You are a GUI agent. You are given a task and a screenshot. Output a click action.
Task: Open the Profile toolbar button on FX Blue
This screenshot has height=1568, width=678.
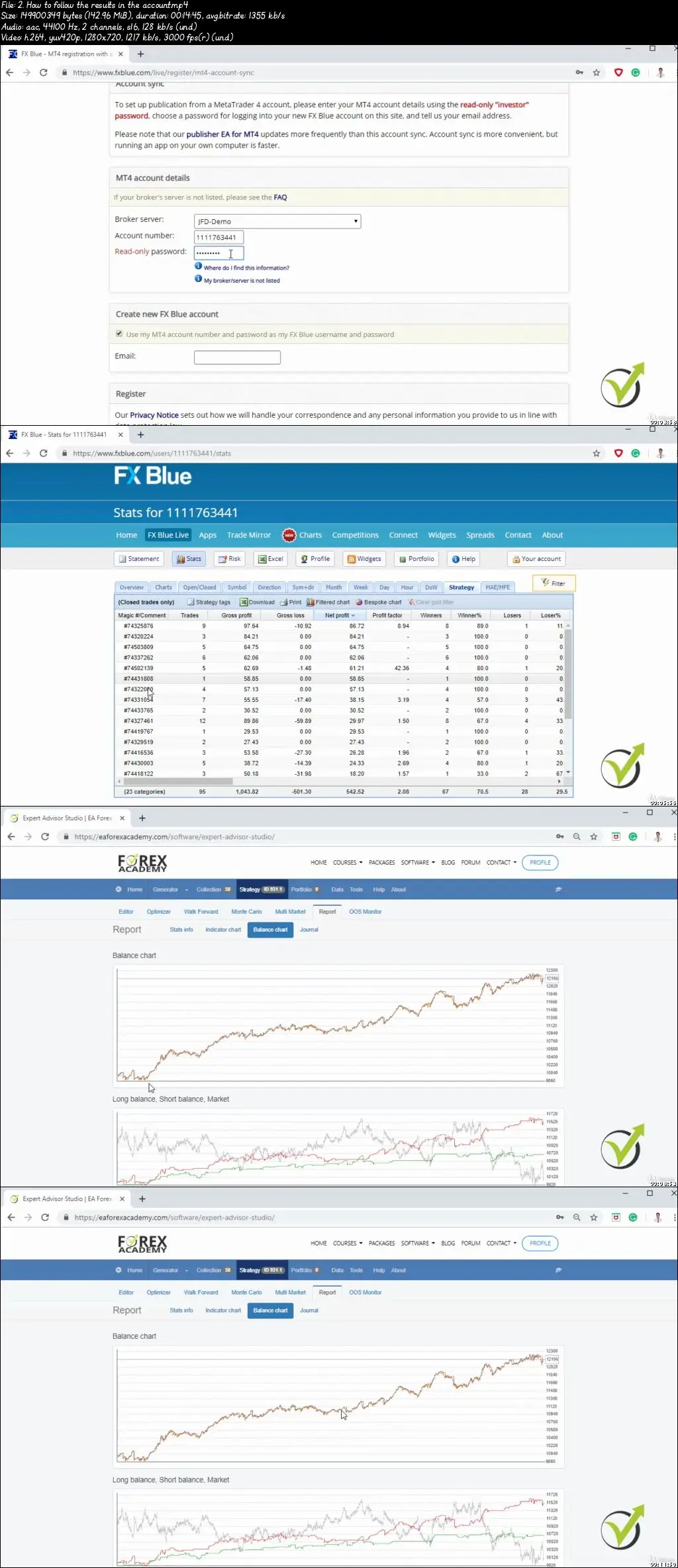(315, 559)
